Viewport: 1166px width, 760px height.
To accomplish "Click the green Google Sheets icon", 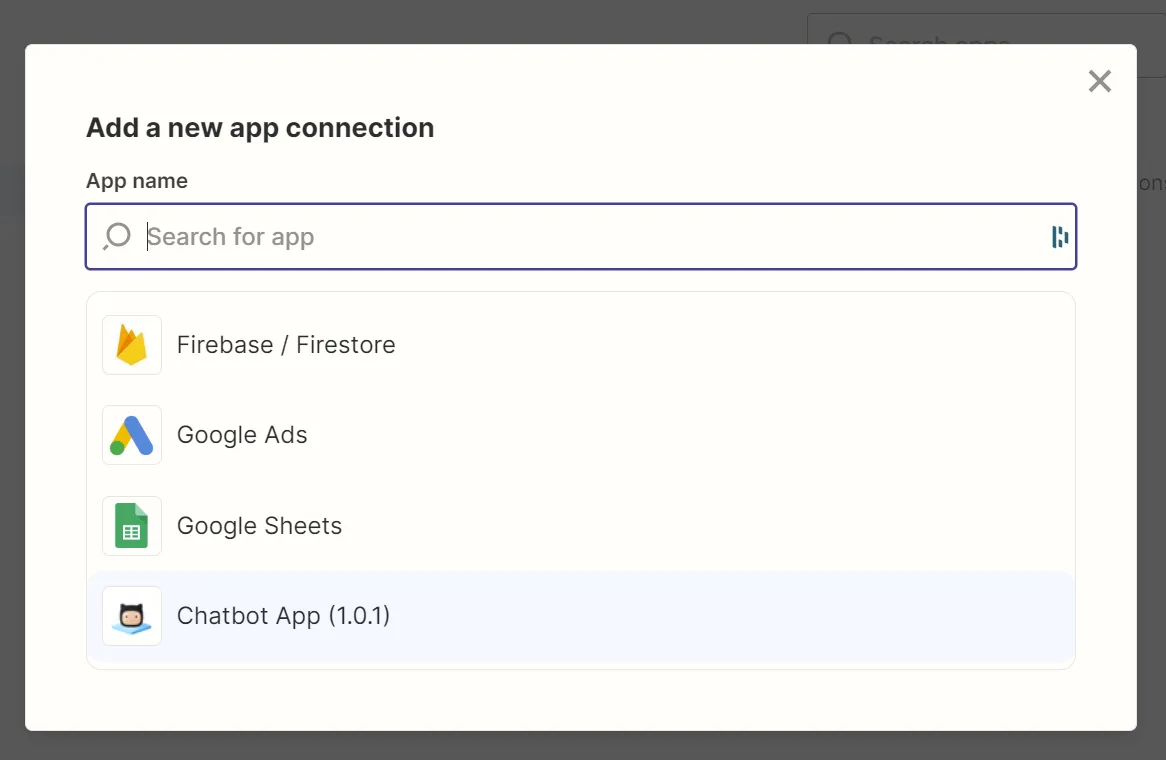I will click(x=132, y=526).
